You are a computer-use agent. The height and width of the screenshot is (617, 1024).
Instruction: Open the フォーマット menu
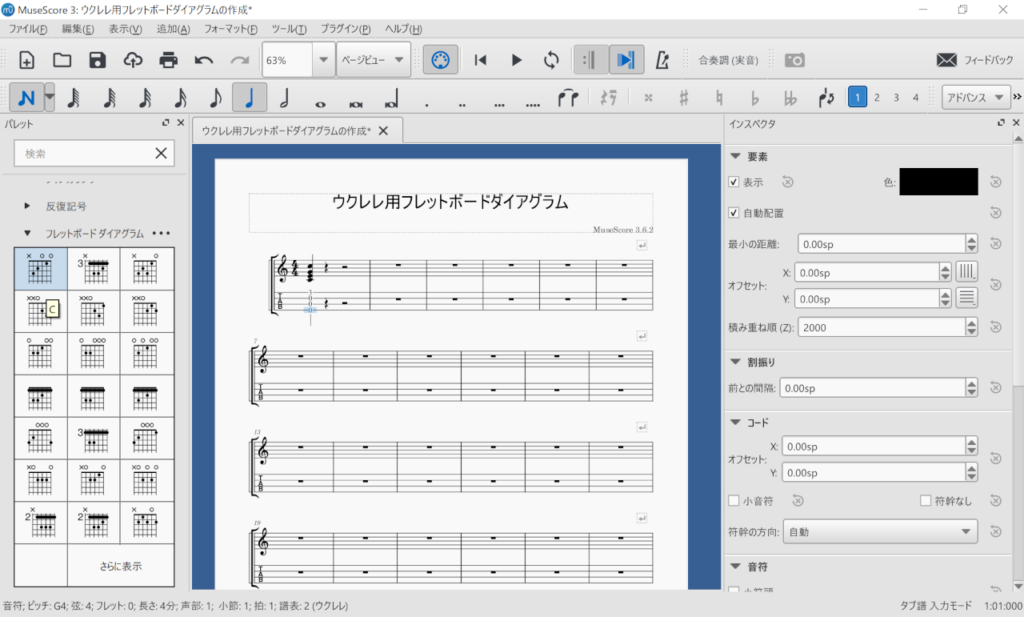click(231, 29)
